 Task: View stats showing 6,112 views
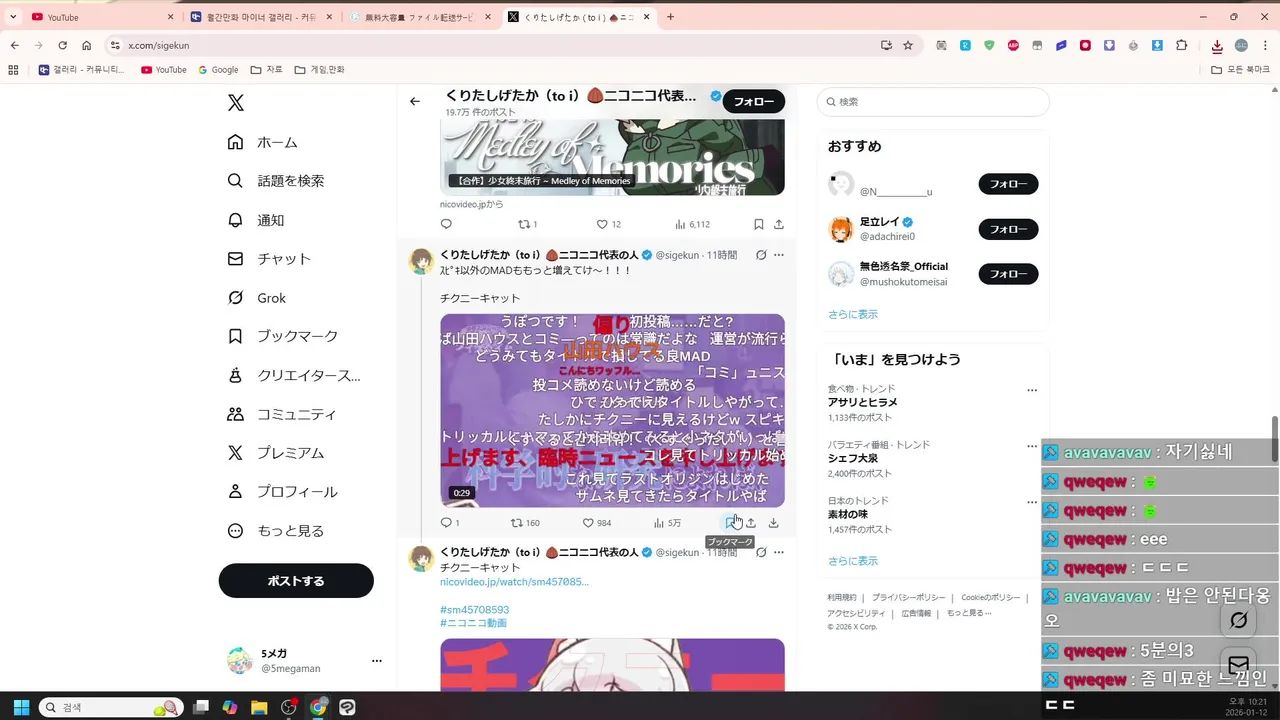pyautogui.click(x=692, y=224)
